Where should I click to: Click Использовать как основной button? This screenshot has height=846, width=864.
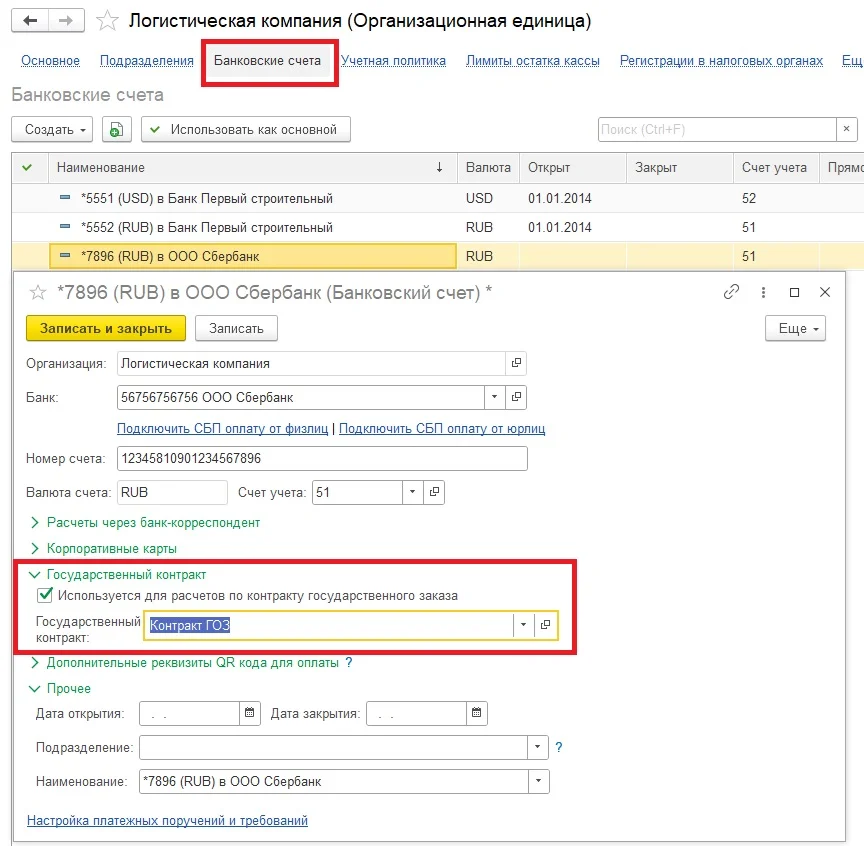(x=246, y=130)
